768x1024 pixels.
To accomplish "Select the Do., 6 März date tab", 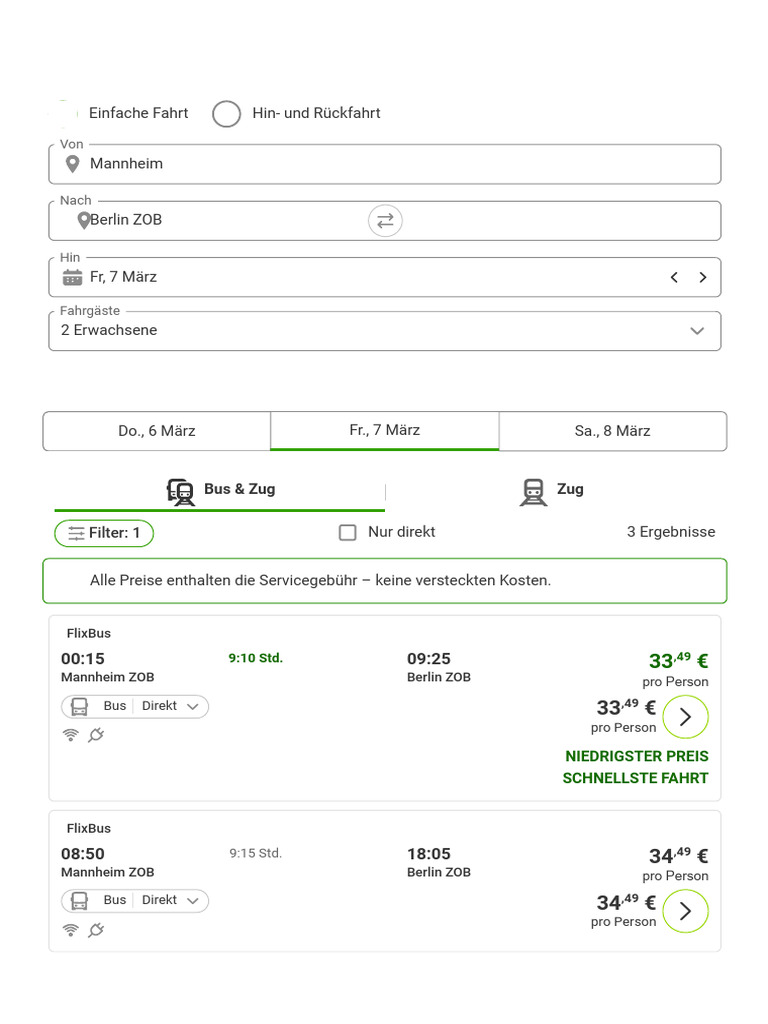I will (x=157, y=431).
